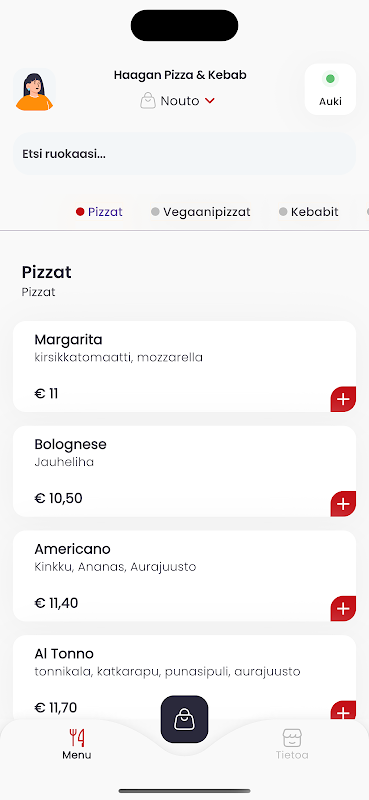Open the shopping bag cart button

[x=184, y=719]
